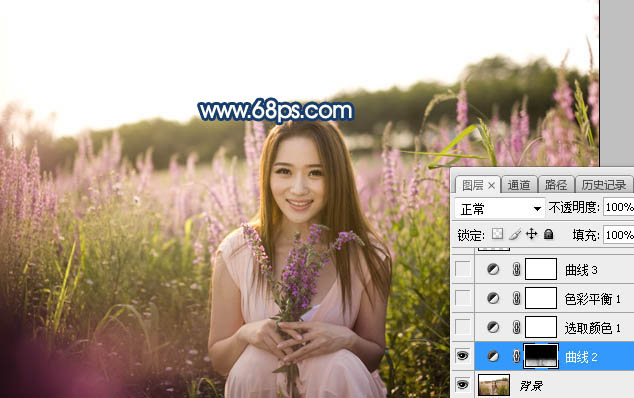Close the 图层 panel tab with the x
Viewport: 634px width, 398px height.
[491, 186]
